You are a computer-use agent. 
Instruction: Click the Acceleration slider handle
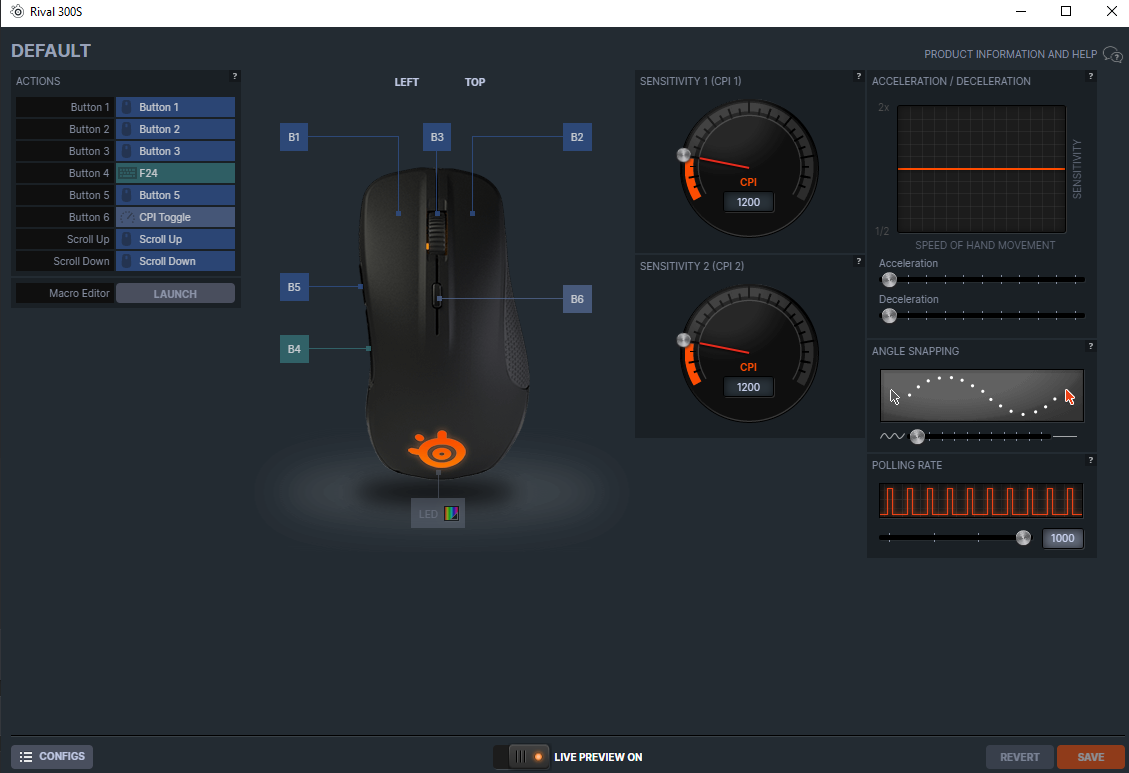(889, 279)
